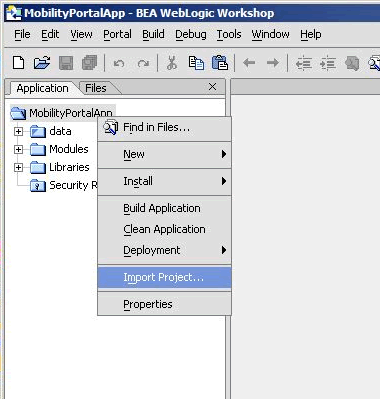Select the MobilityPortalApp tree label
Image resolution: width=380 pixels, height=399 pixels.
71,113
